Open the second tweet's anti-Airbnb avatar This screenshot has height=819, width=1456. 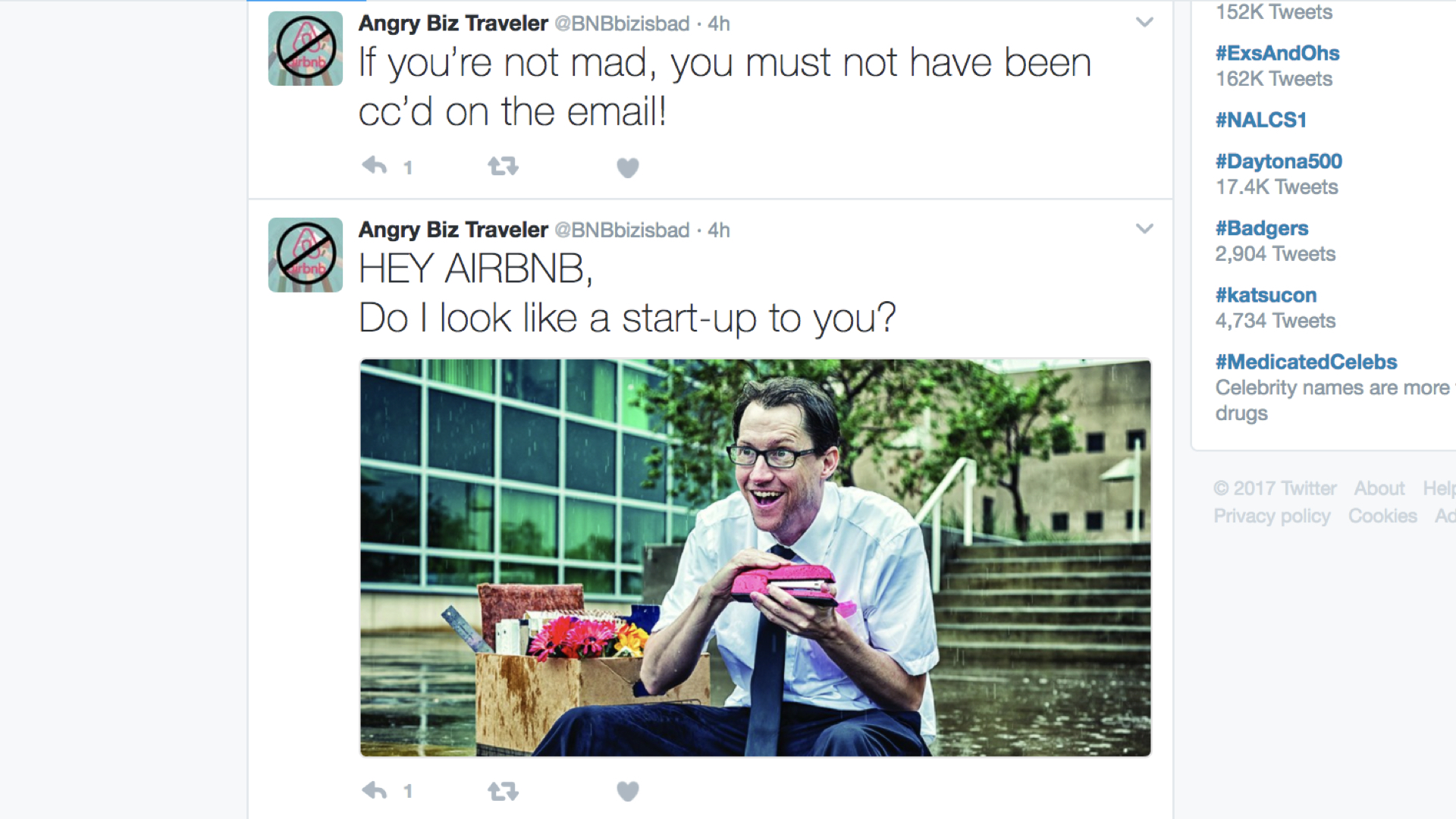pyautogui.click(x=306, y=255)
